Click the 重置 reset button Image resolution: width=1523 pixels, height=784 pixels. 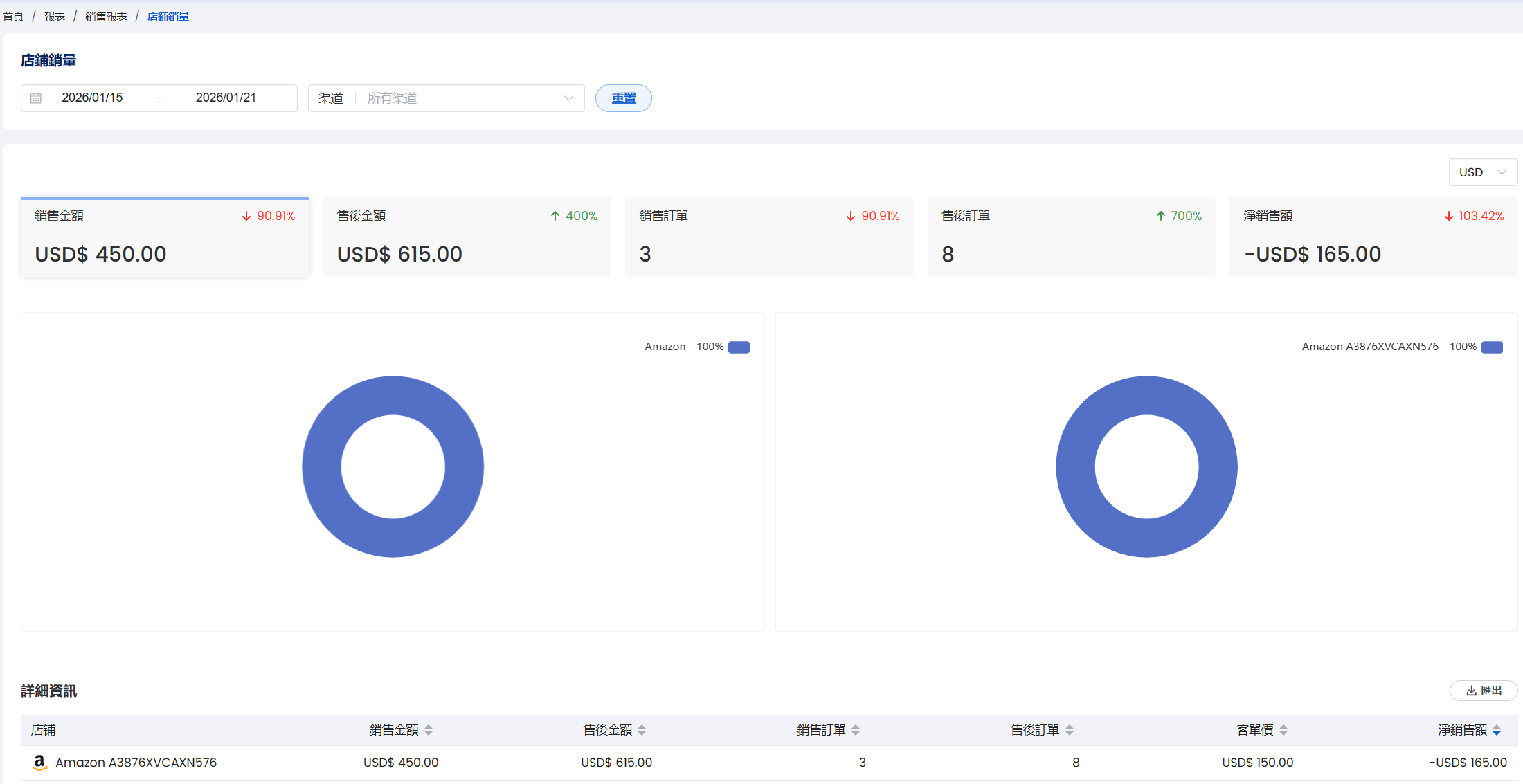624,98
